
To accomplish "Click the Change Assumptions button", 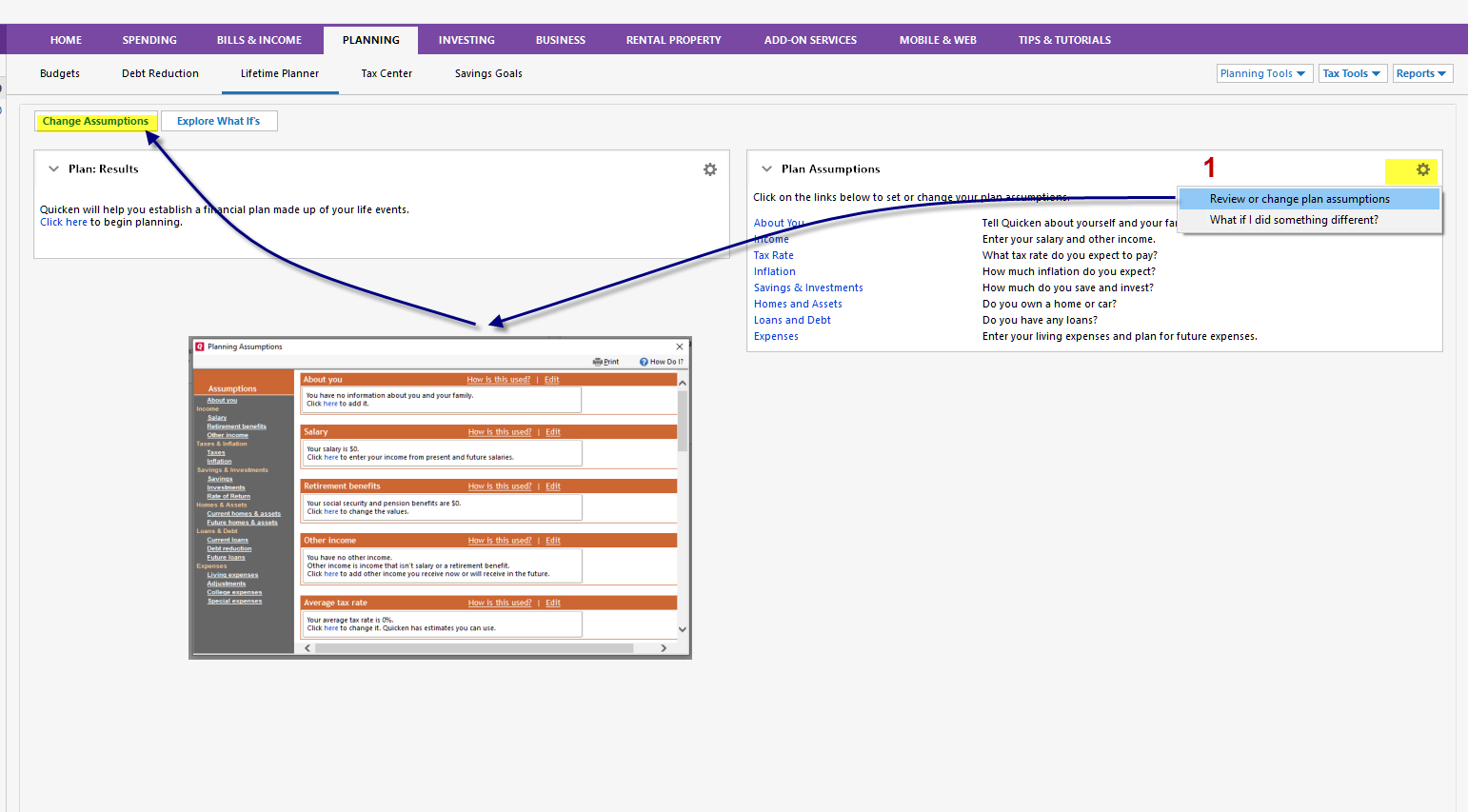I will [95, 121].
